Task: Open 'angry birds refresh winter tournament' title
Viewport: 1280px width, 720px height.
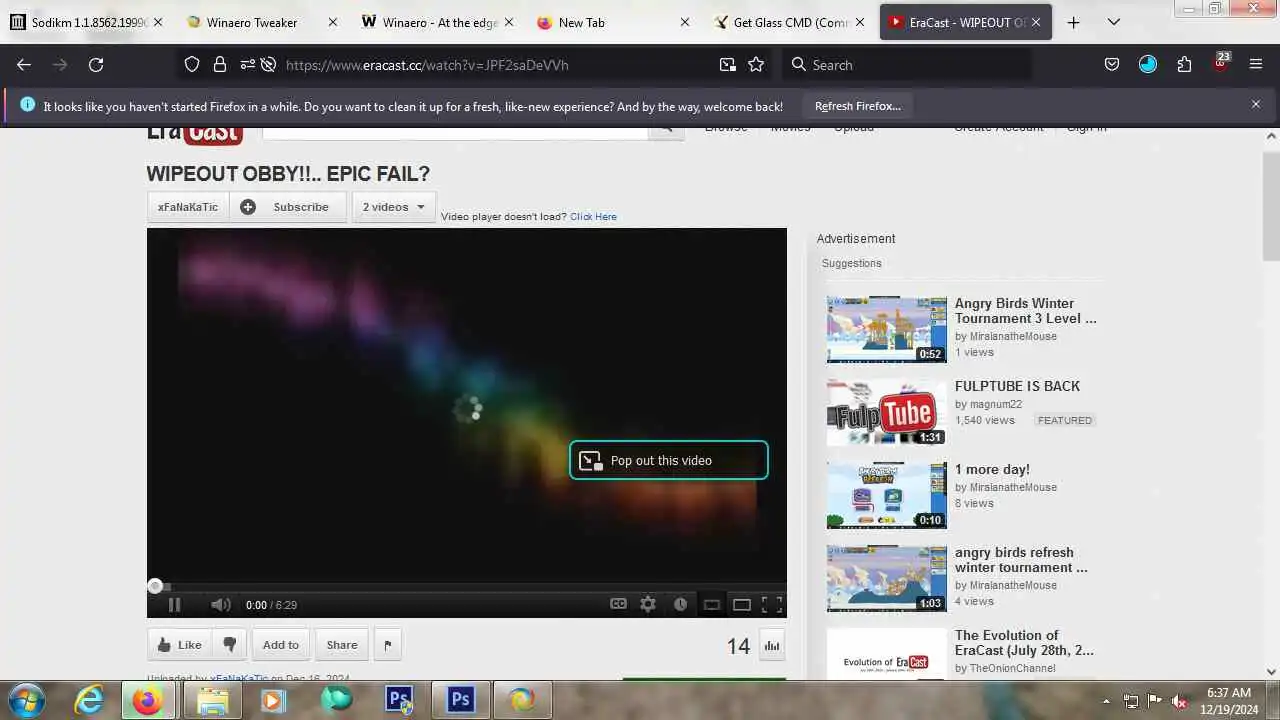Action: coord(1021,560)
